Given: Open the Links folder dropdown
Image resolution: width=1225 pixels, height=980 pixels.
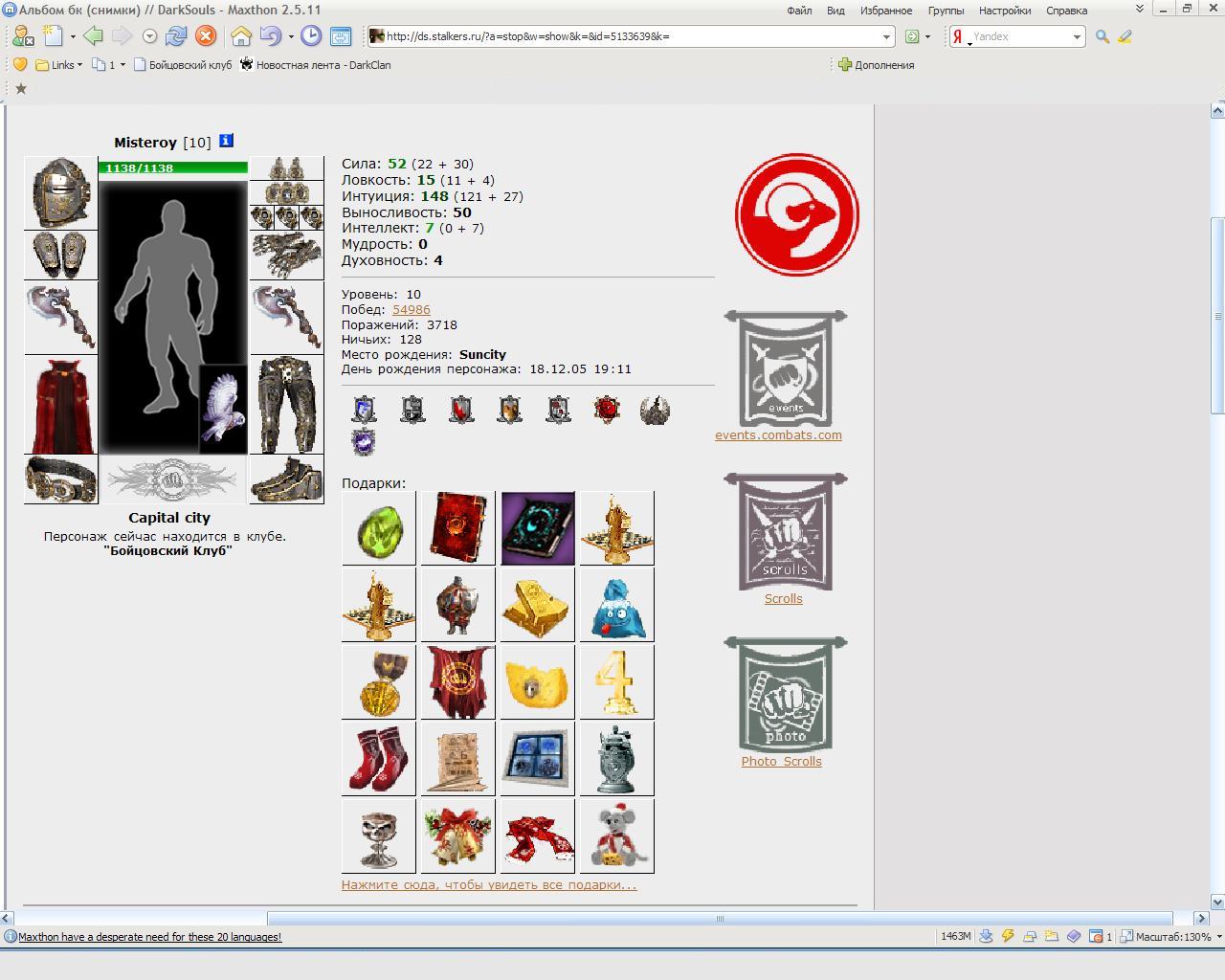Looking at the screenshot, I should point(79,65).
